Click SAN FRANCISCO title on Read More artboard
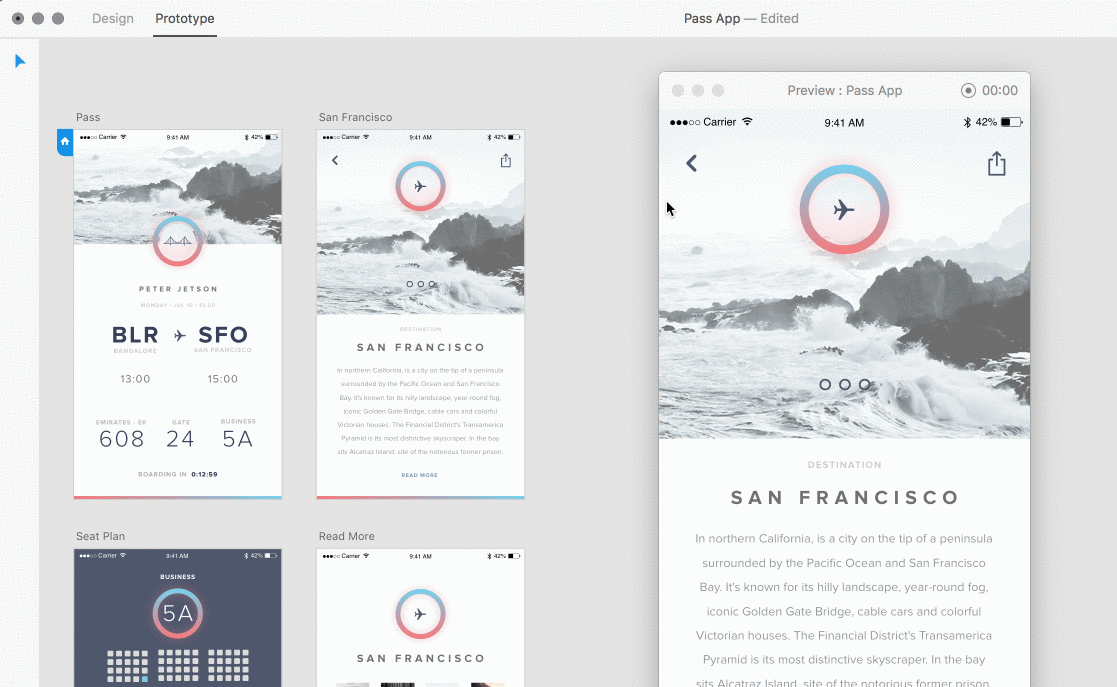 [x=421, y=658]
